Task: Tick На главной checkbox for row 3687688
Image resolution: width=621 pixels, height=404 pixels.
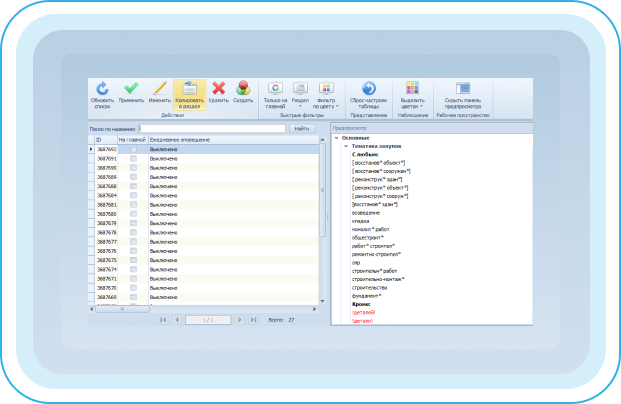Action: tap(133, 186)
